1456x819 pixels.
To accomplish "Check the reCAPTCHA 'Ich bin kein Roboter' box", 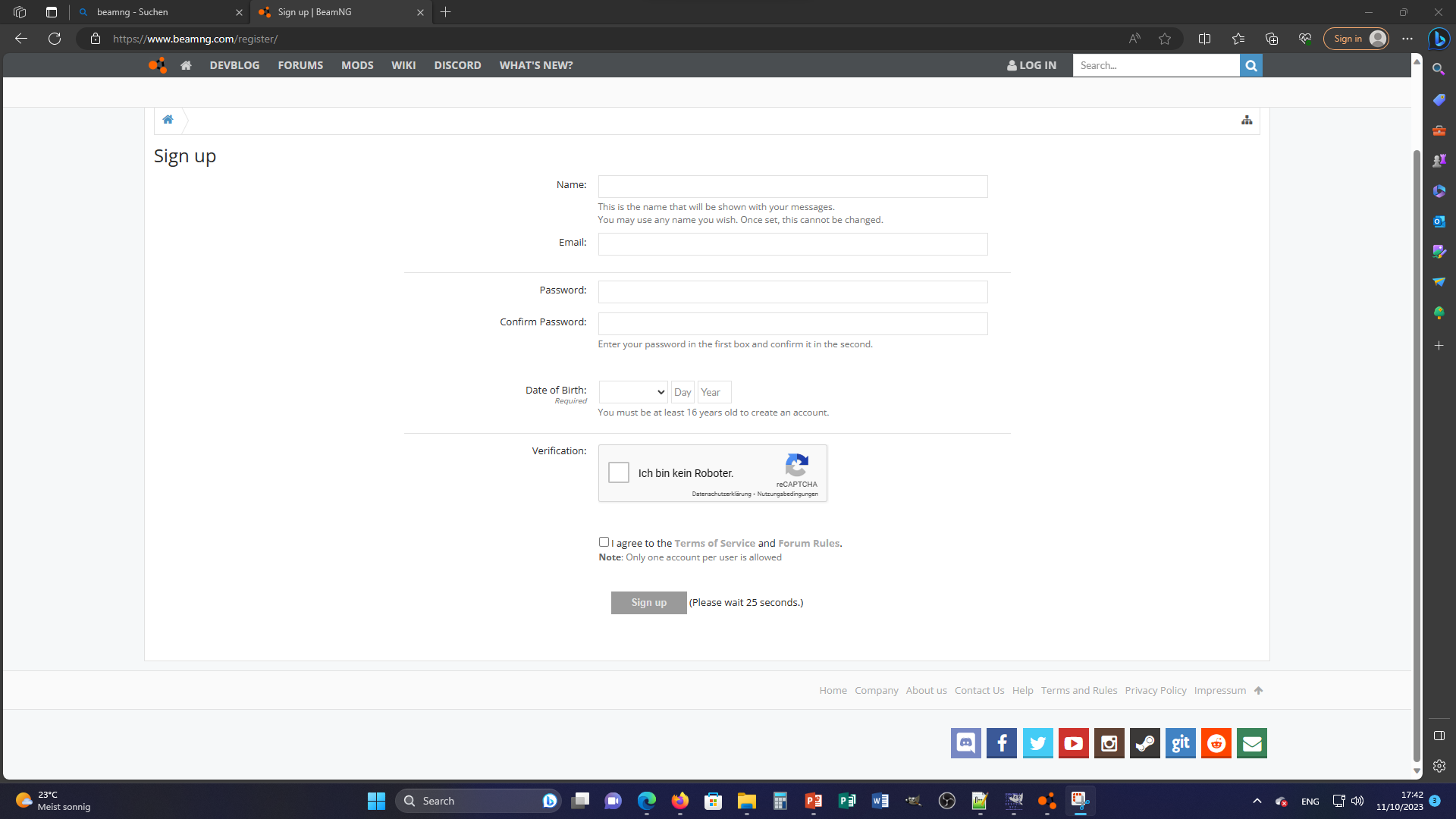I will [619, 472].
